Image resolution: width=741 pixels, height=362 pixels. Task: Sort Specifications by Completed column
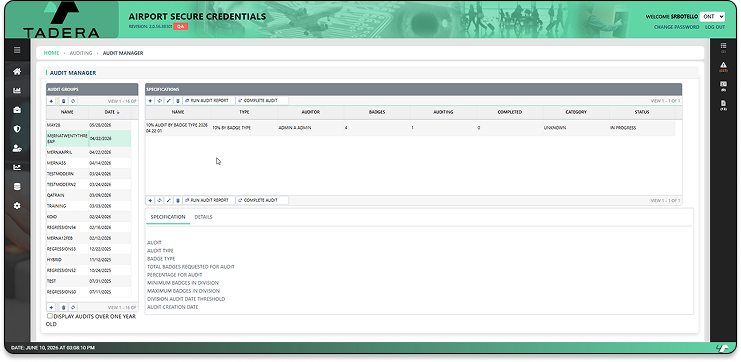click(x=509, y=112)
